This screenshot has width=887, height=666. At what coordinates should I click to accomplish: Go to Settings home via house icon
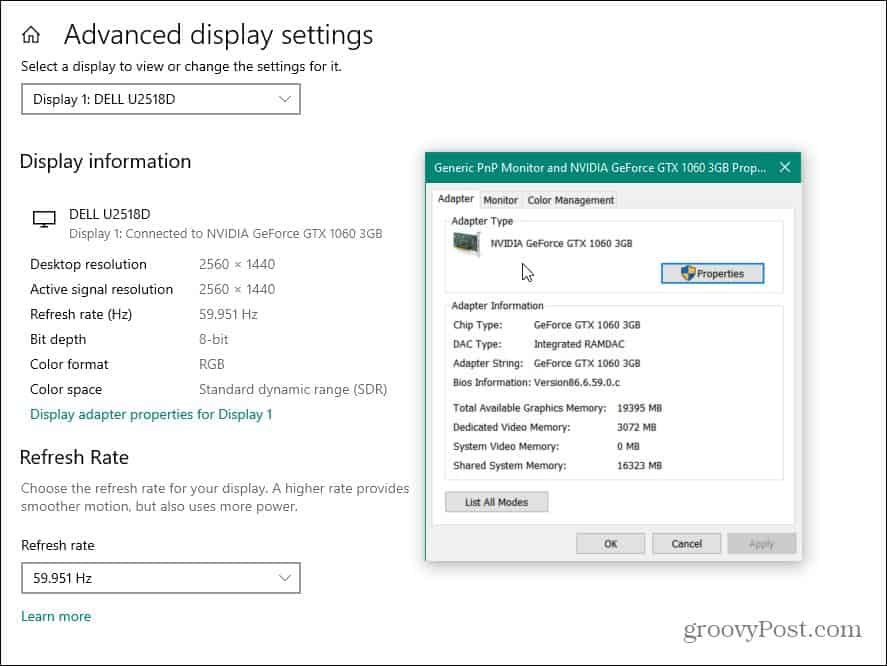tap(31, 35)
